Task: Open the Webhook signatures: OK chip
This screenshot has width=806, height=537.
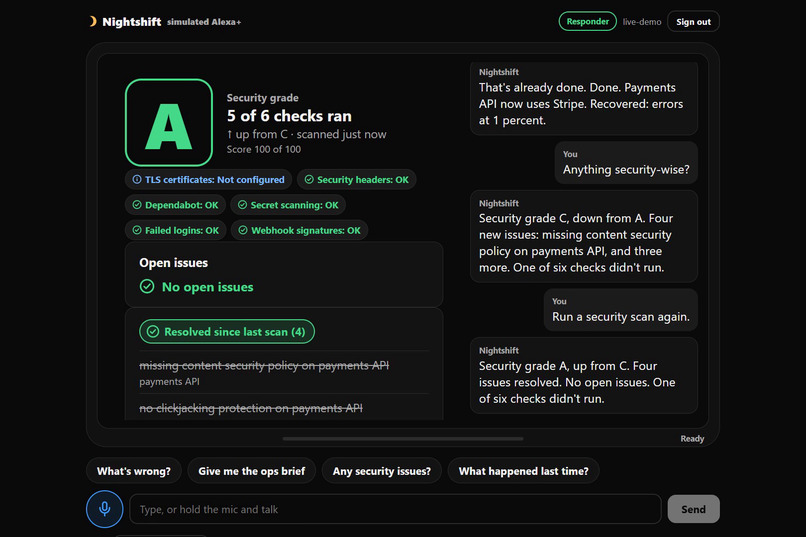Action: point(299,230)
